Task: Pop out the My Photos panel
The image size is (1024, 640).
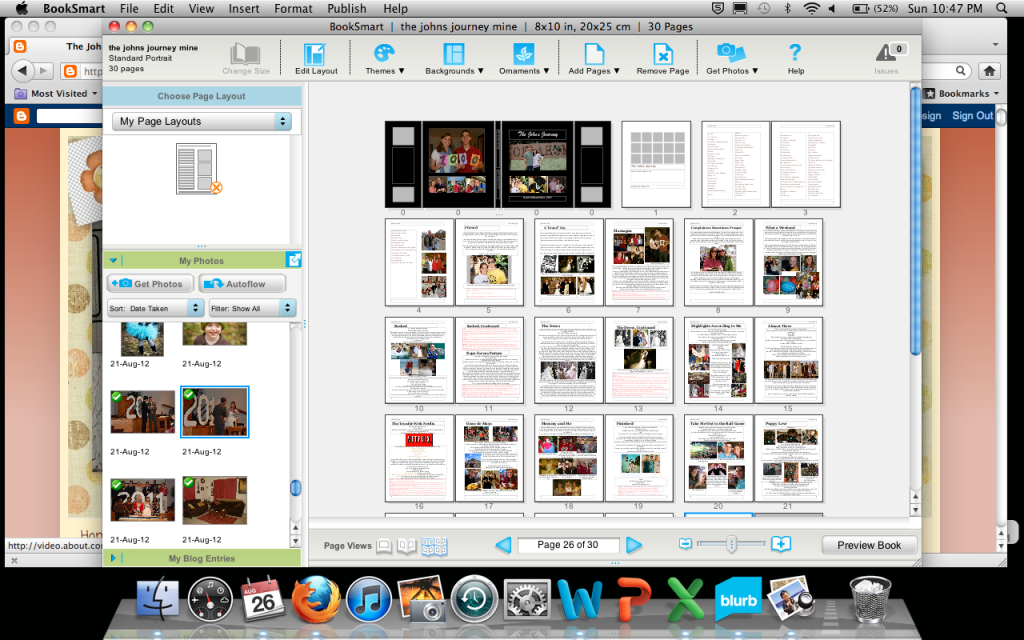Action: 293,260
